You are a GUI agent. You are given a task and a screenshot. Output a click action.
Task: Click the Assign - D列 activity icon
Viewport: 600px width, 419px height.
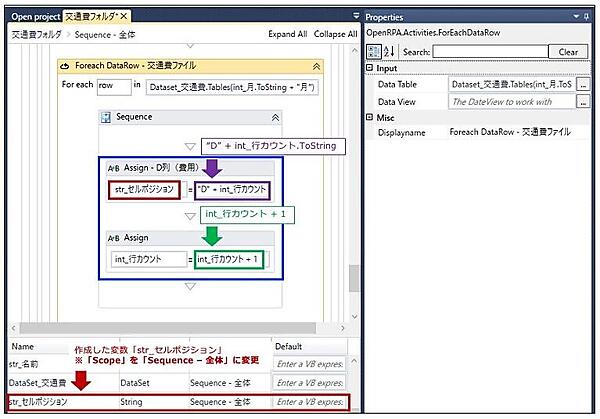coord(113,168)
